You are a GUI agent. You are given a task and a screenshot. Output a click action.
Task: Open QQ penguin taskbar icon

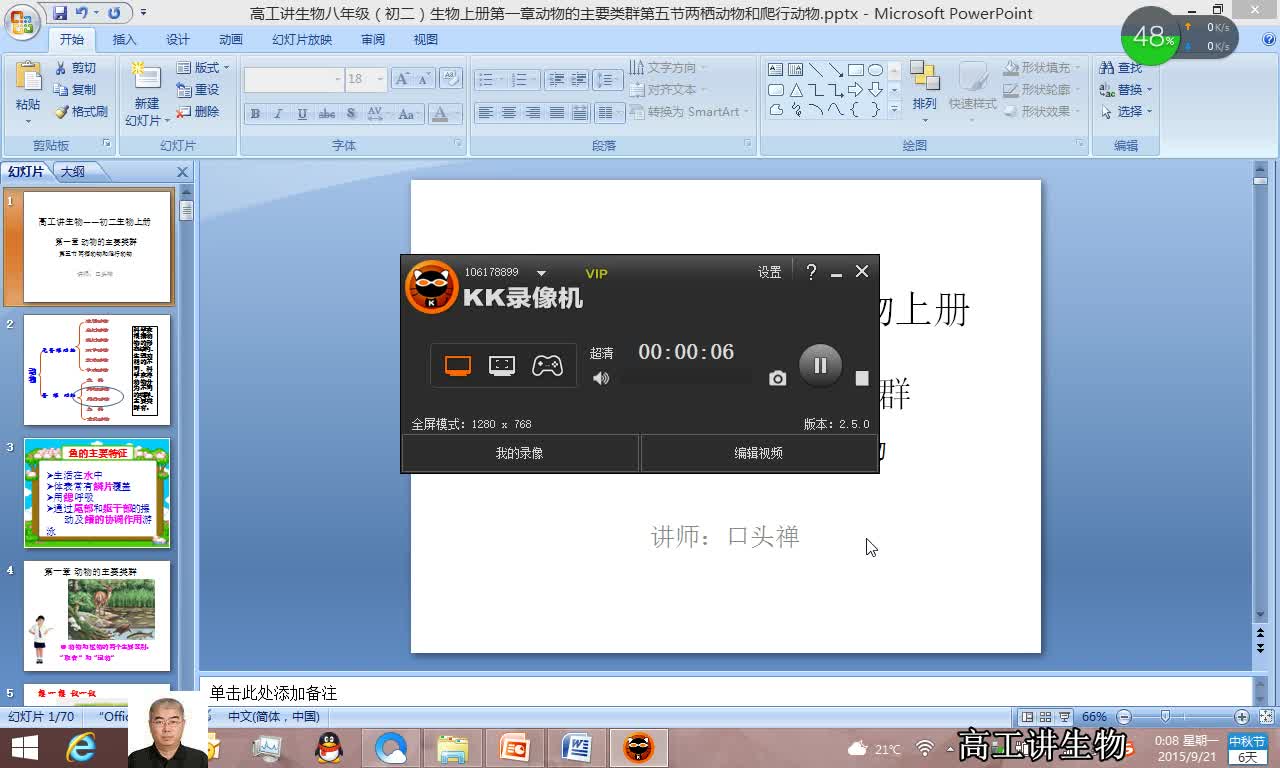329,747
